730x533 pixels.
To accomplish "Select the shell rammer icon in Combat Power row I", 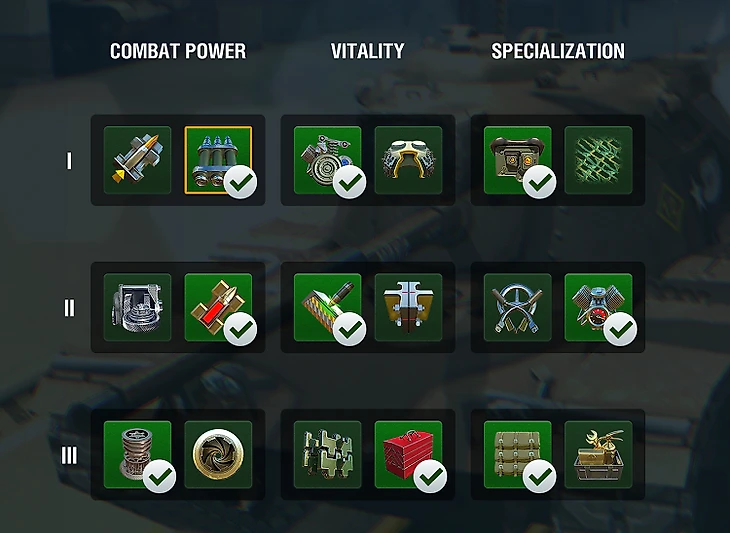I will pyautogui.click(x=137, y=160).
